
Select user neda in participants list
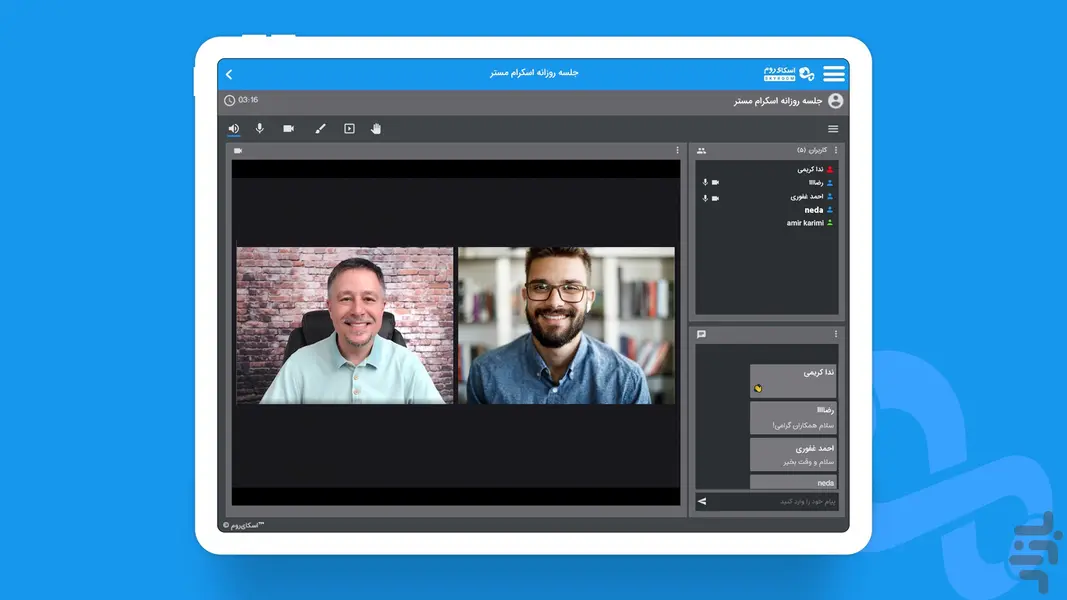(x=813, y=210)
